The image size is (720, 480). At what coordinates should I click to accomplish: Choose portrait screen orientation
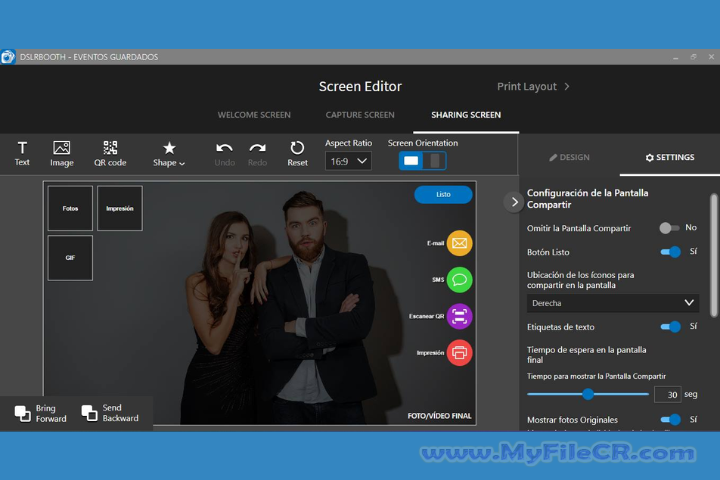pyautogui.click(x=434, y=161)
